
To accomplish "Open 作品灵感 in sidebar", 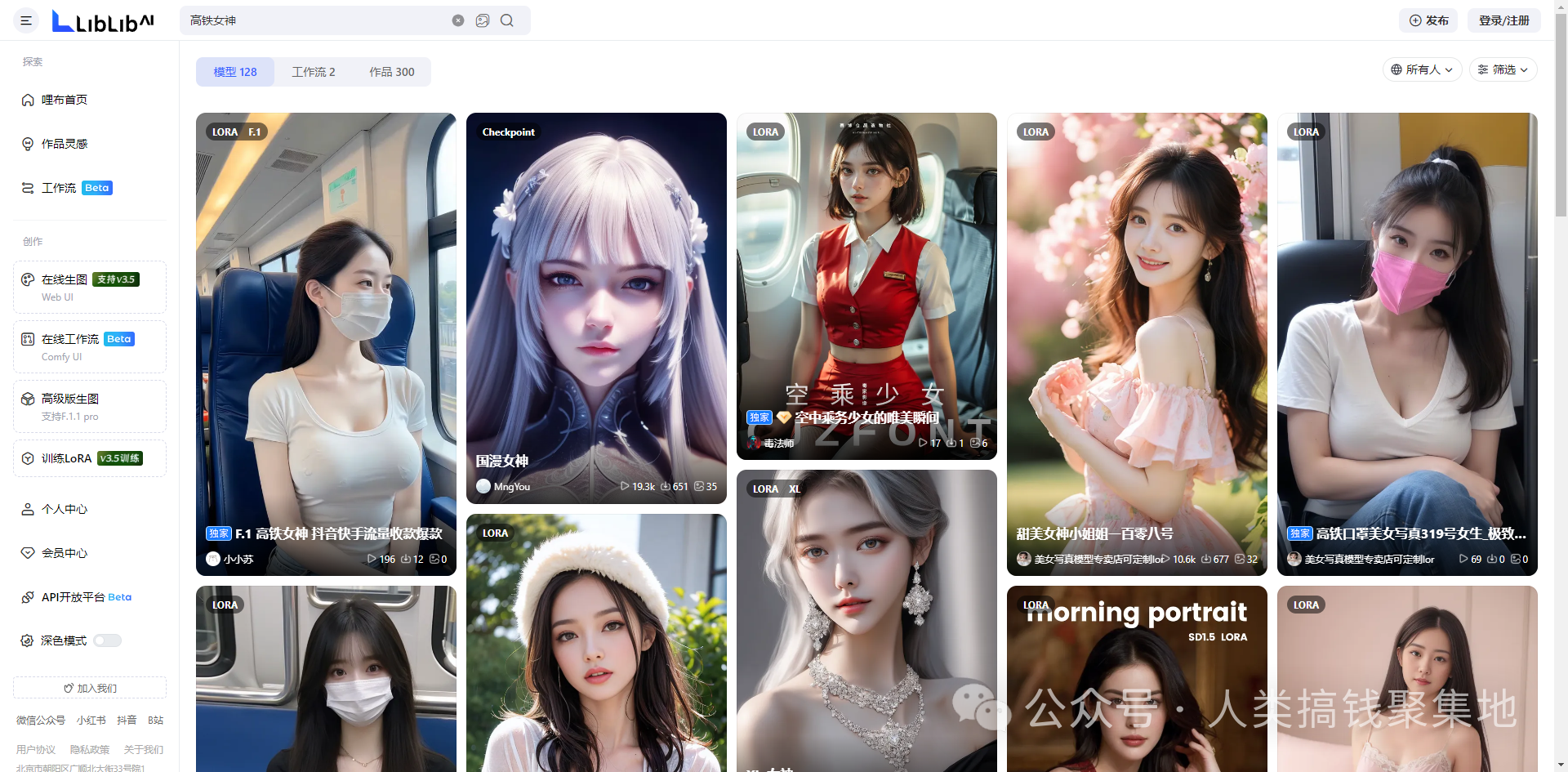I will point(65,144).
